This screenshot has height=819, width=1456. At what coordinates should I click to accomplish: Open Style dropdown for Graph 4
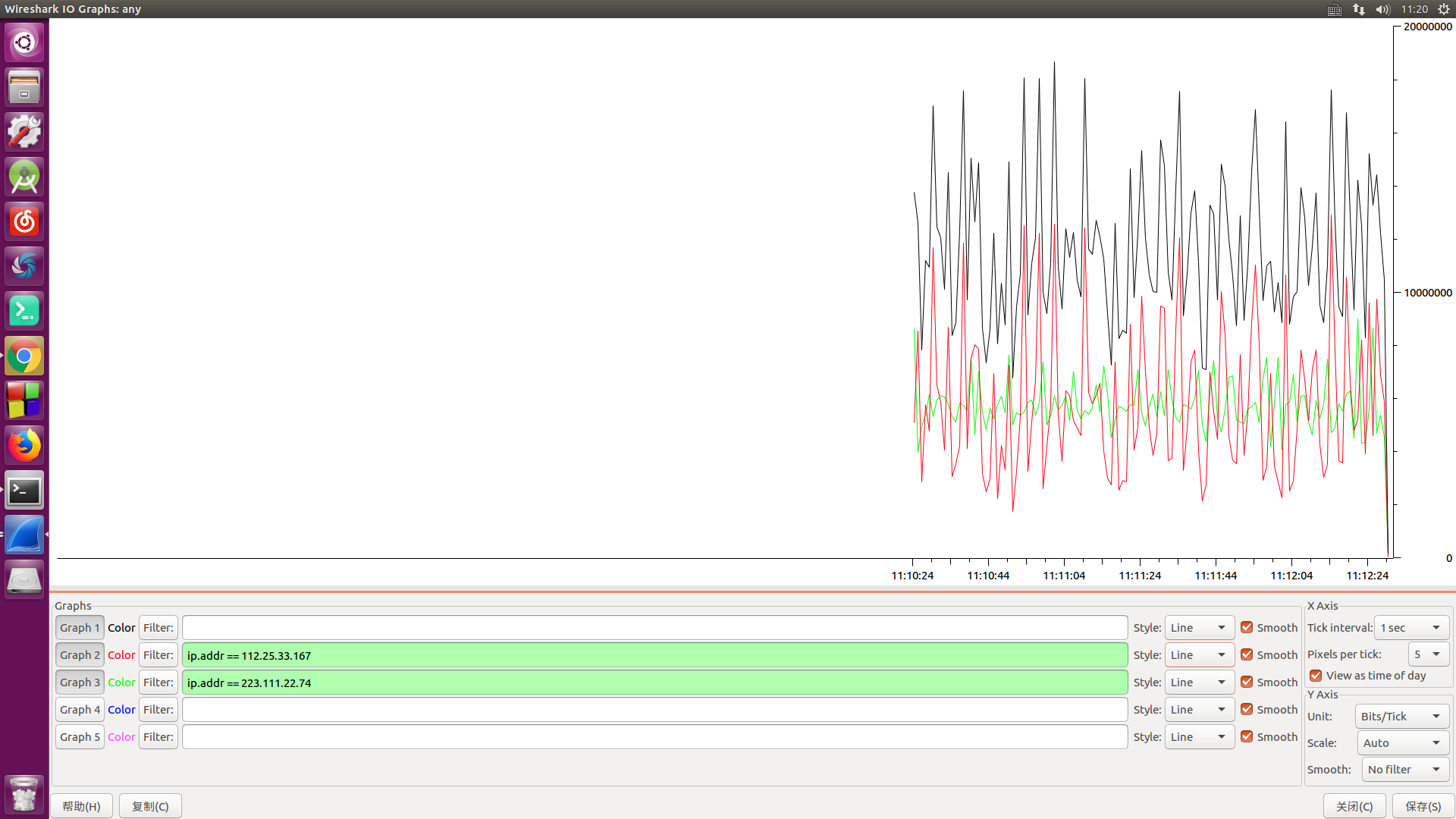pos(1200,710)
